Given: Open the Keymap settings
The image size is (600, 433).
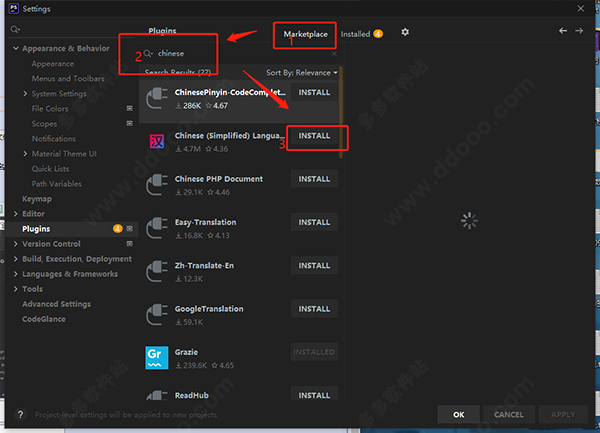Looking at the screenshot, I should [37, 199].
